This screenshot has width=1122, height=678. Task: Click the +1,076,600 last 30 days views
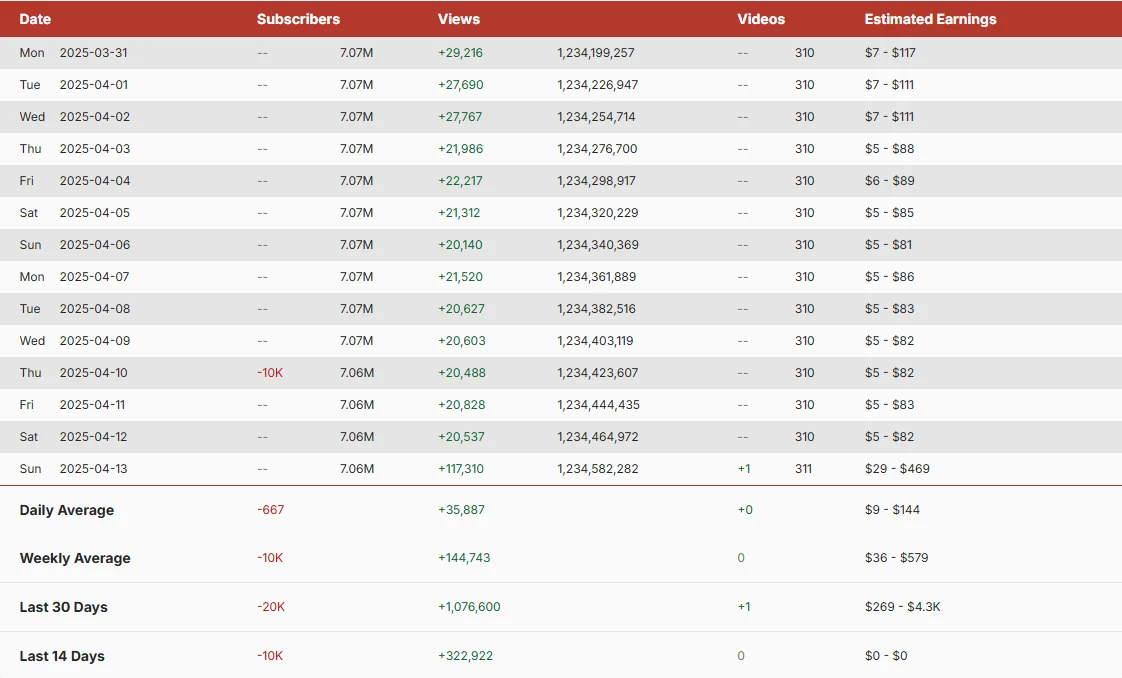[469, 607]
